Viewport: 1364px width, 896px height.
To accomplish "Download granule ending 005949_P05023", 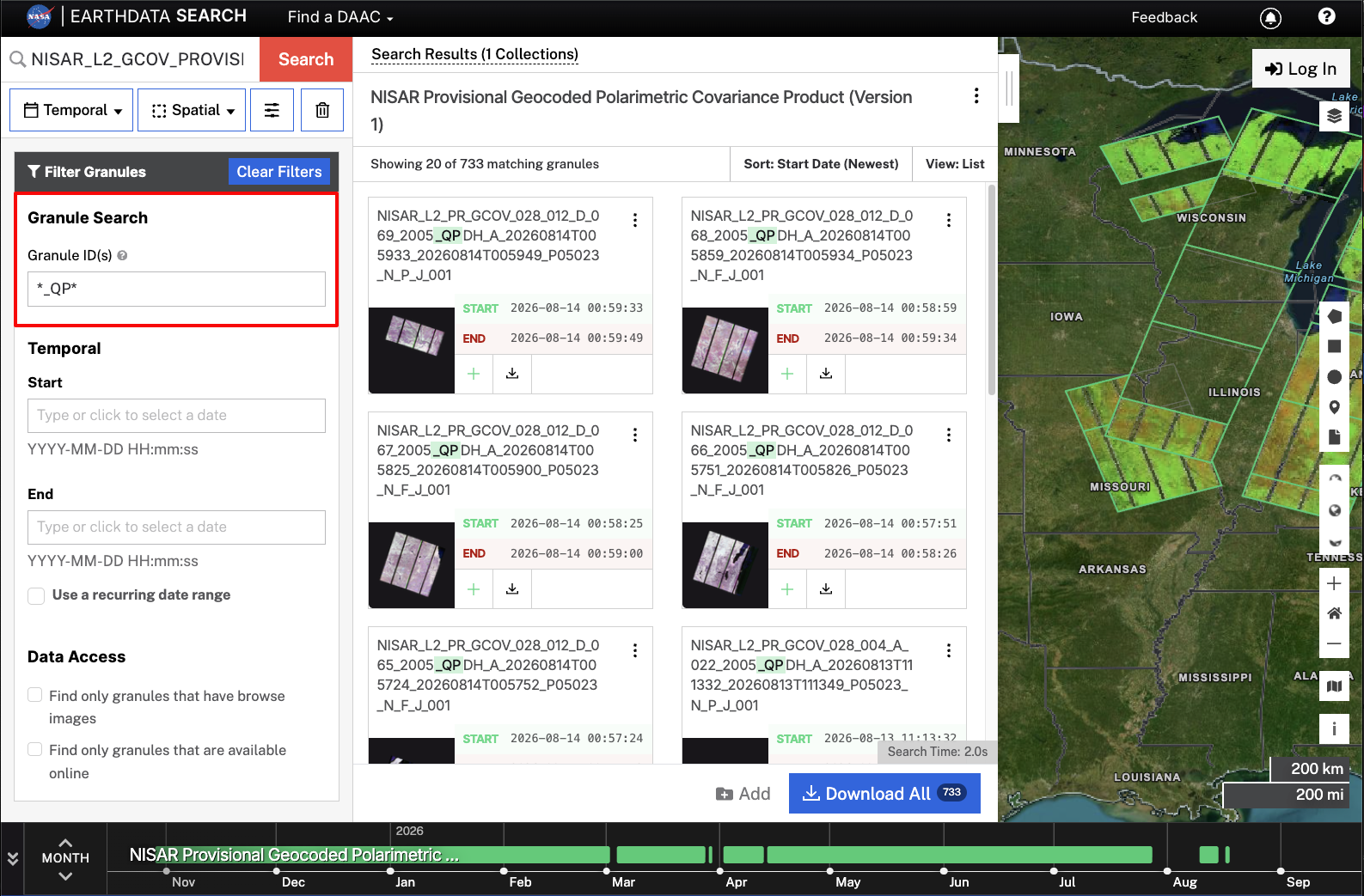I will click(x=512, y=374).
